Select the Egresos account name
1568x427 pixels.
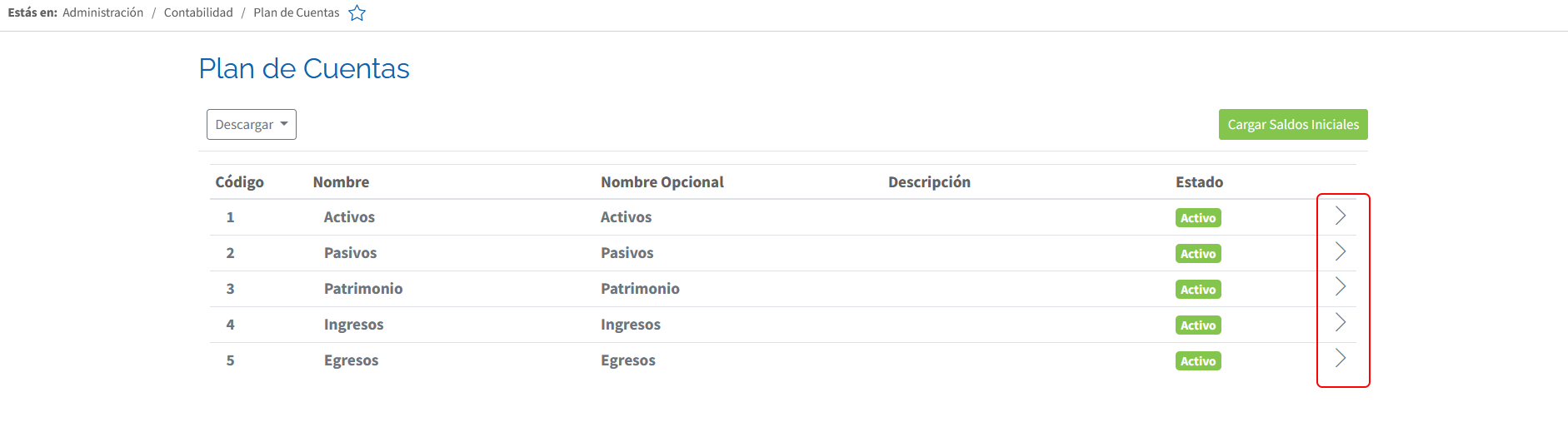(351, 360)
